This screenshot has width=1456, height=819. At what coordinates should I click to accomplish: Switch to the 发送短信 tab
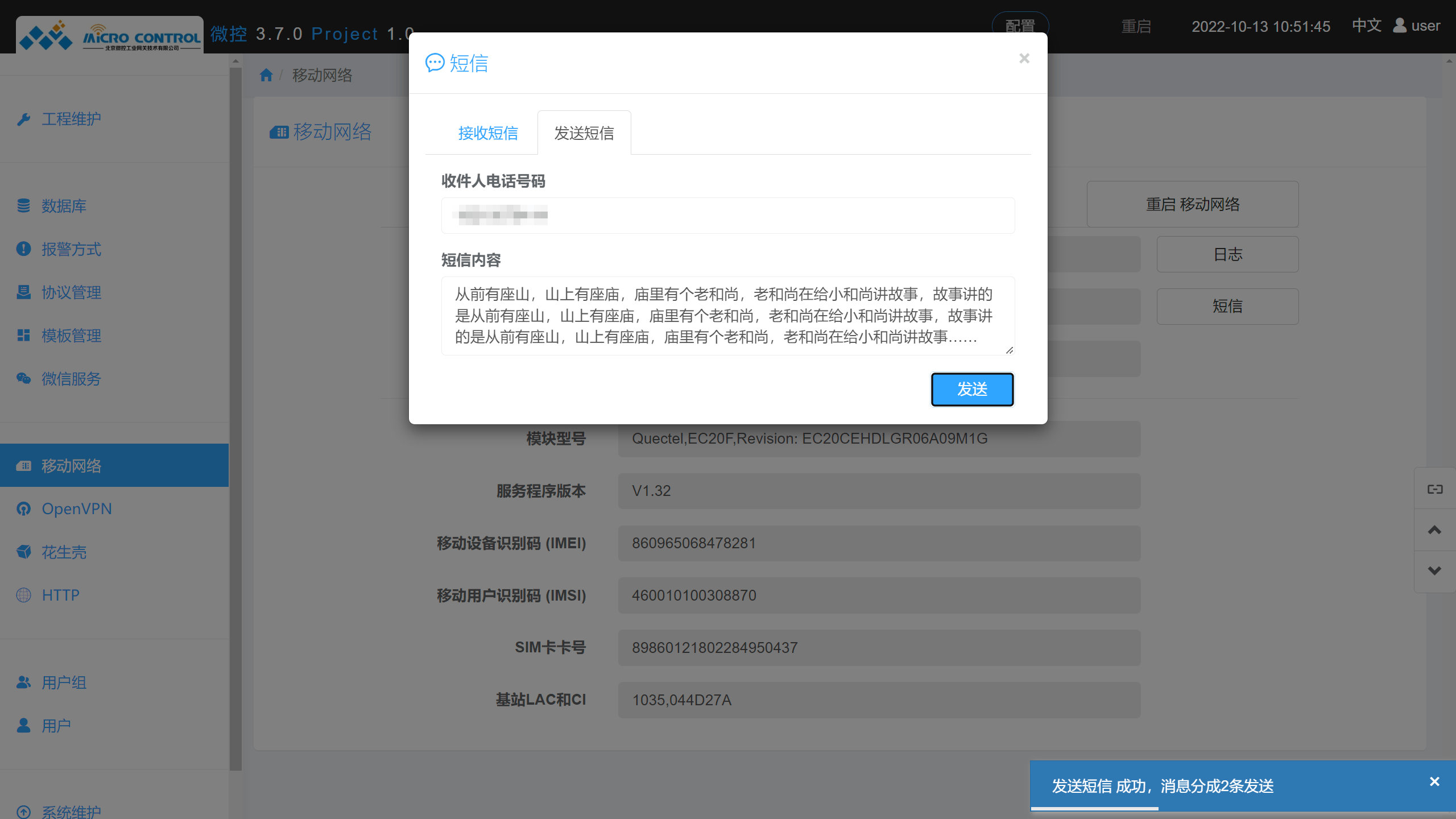584,133
